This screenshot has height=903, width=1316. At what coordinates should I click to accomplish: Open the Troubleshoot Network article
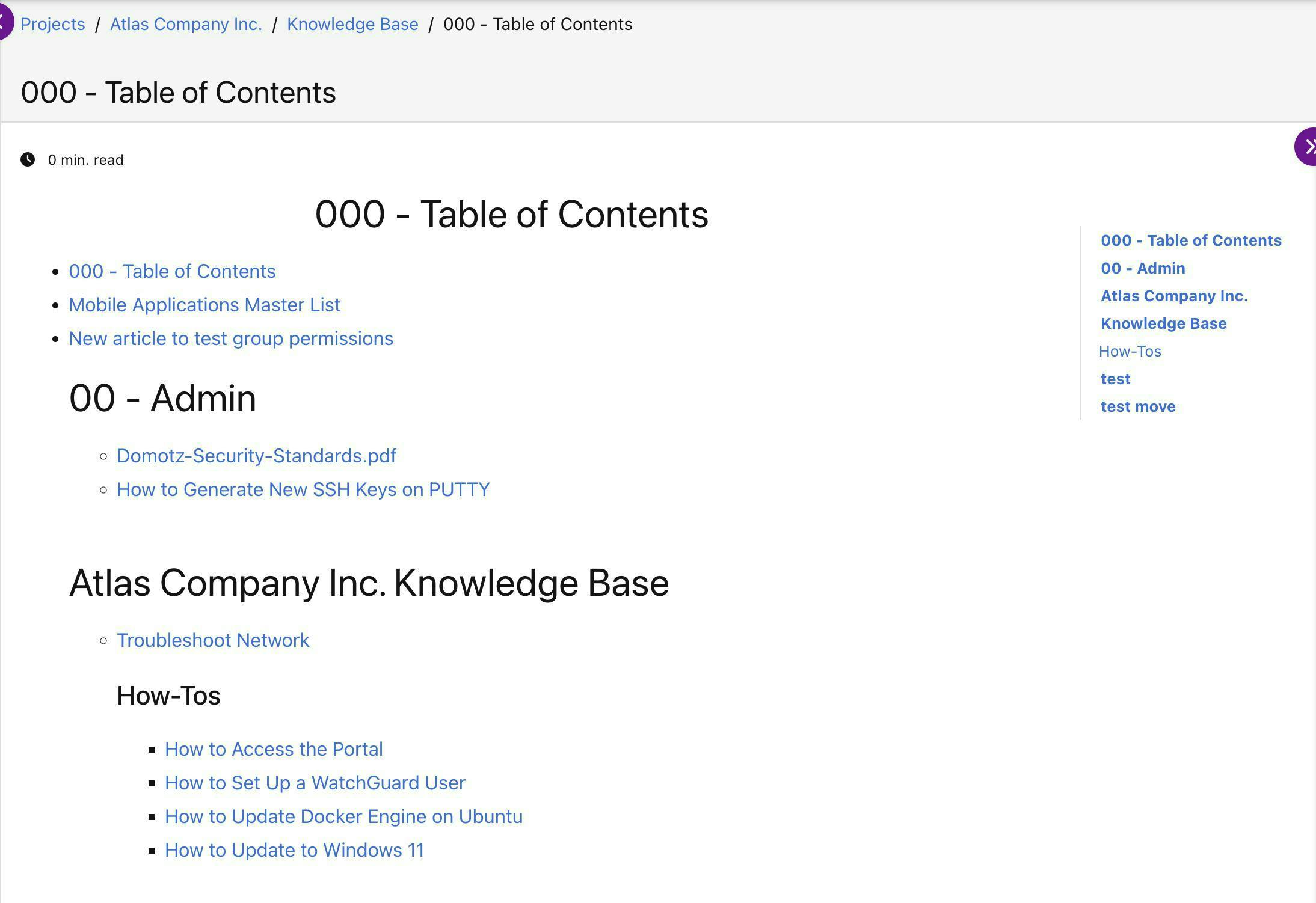[213, 640]
